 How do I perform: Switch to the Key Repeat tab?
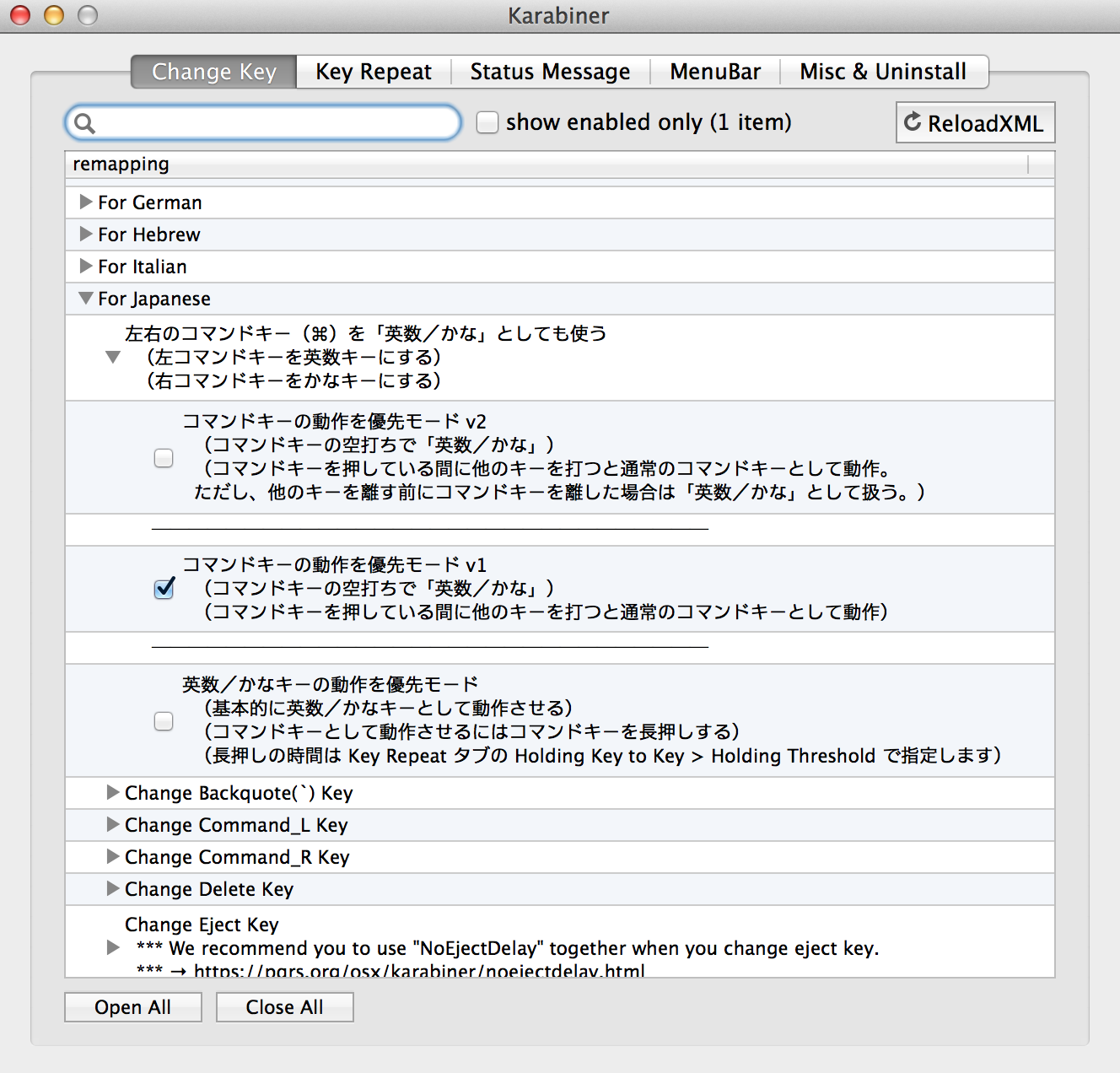(374, 72)
